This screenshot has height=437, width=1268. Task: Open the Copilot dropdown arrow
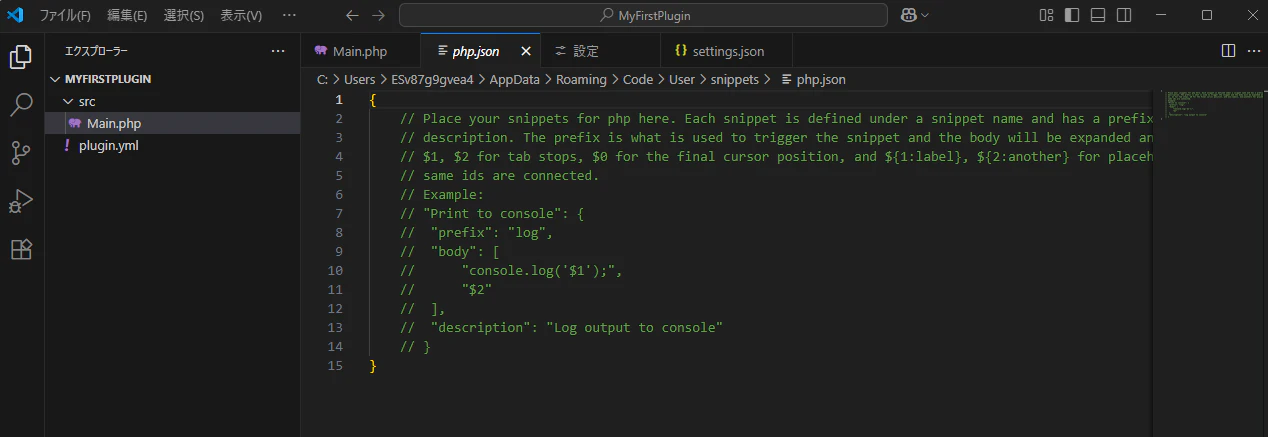[x=925, y=15]
